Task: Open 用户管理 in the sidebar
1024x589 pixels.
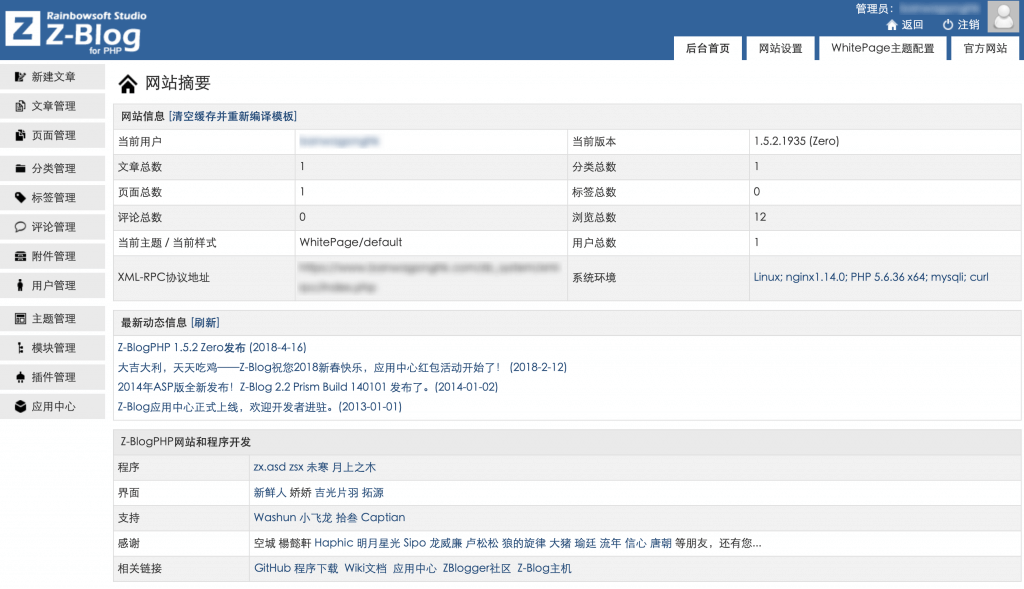Action: [52, 285]
